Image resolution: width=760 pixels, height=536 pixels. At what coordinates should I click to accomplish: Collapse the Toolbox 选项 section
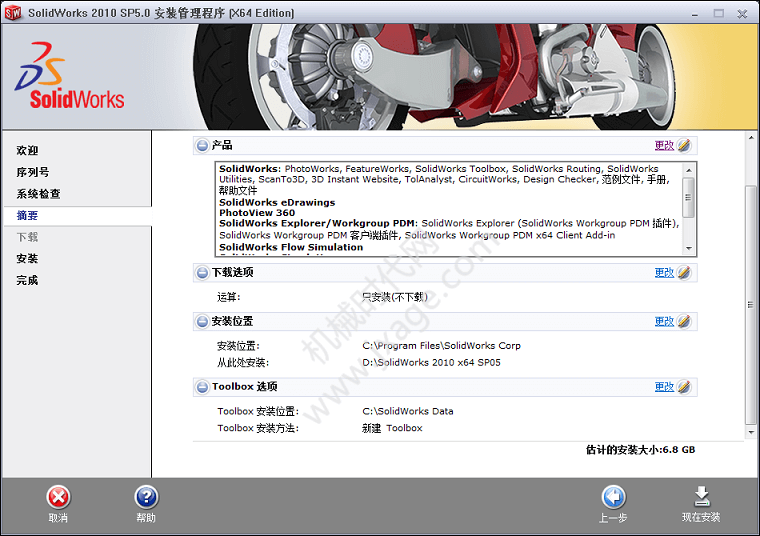click(202, 387)
